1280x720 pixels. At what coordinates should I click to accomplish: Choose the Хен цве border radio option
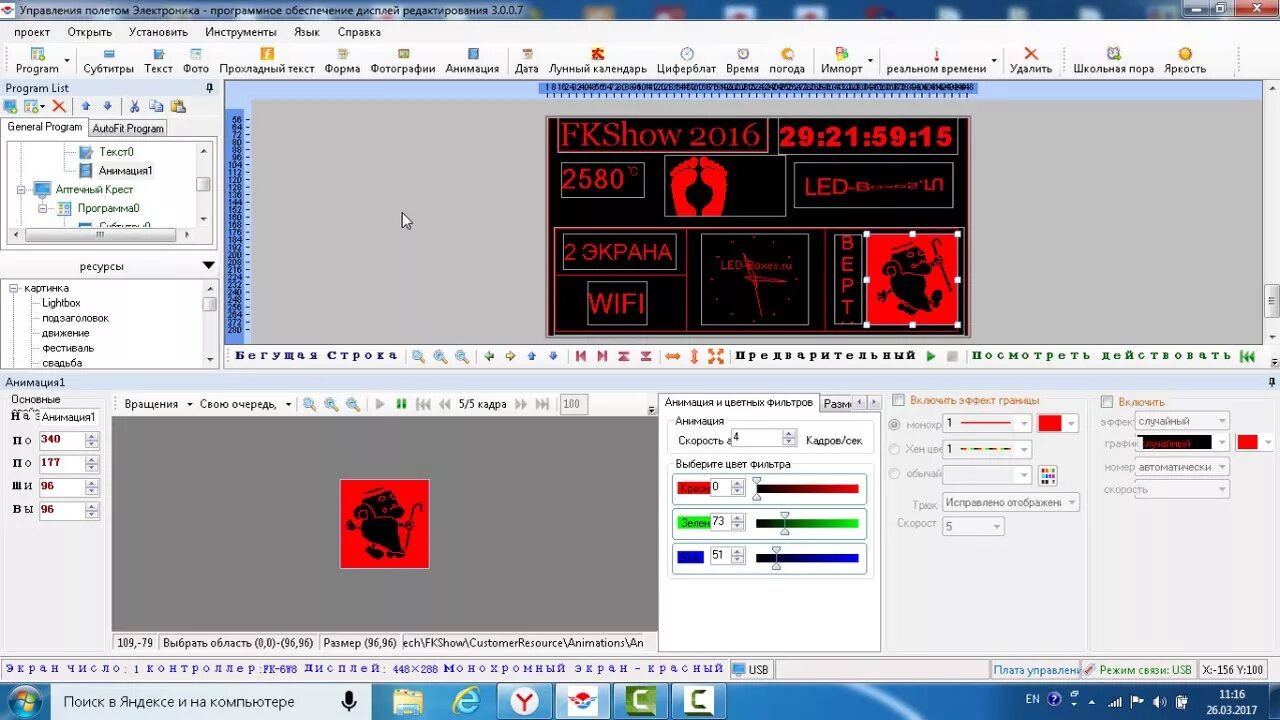896,449
